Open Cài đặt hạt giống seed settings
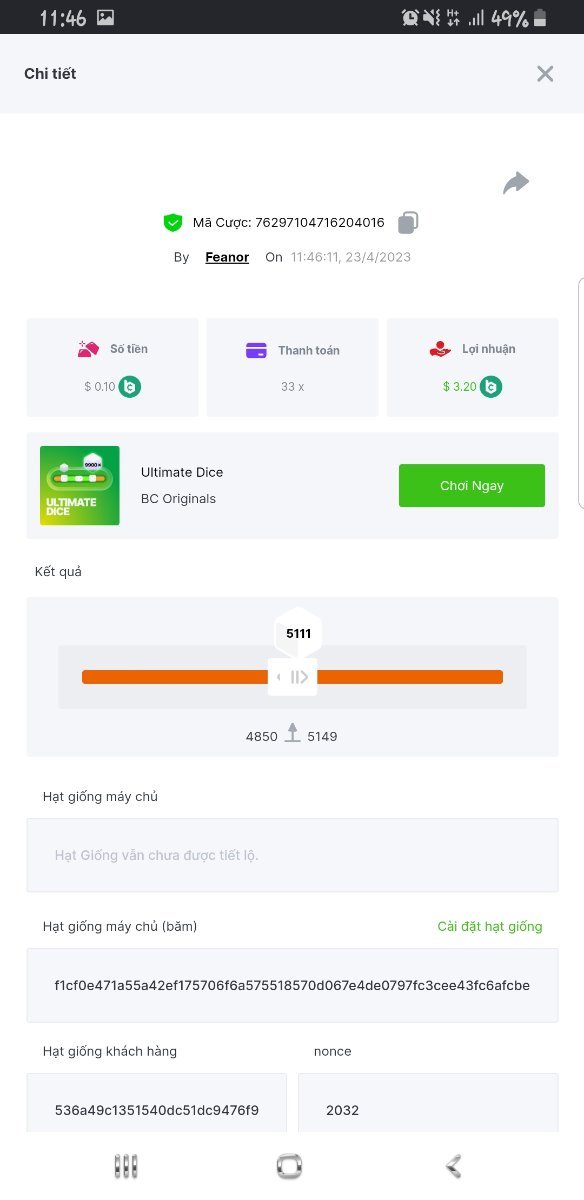The height and width of the screenshot is (1200, 584). coord(490,926)
